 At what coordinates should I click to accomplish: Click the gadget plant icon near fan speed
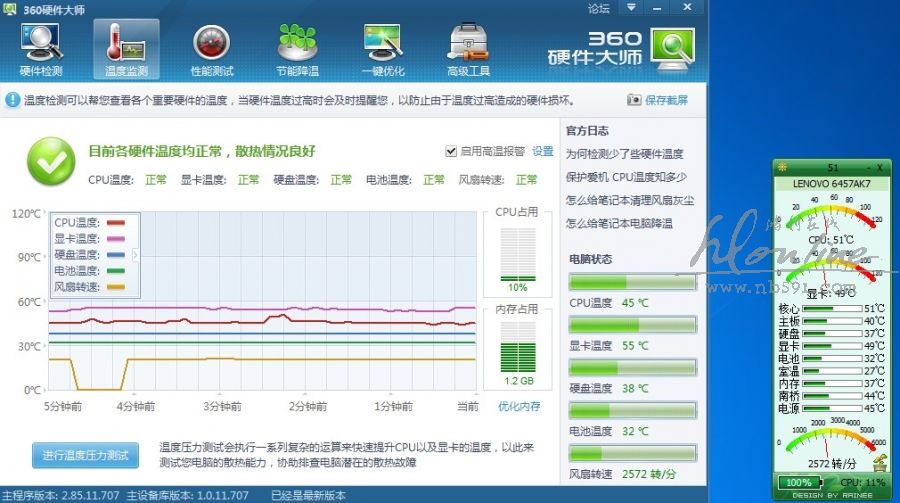(879, 461)
